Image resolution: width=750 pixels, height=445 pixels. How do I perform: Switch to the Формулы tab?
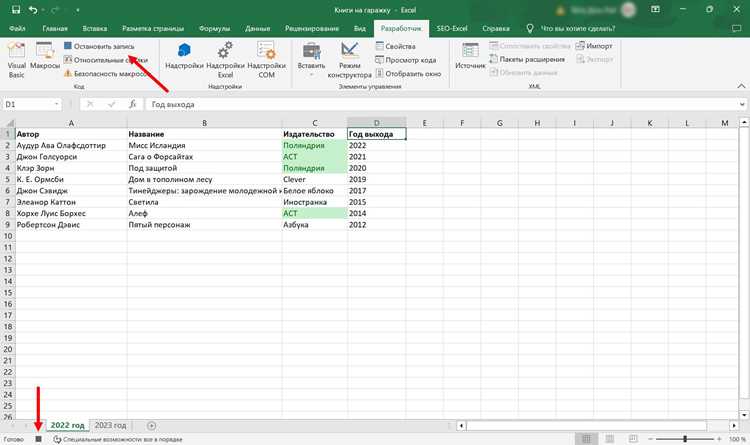[x=214, y=28]
